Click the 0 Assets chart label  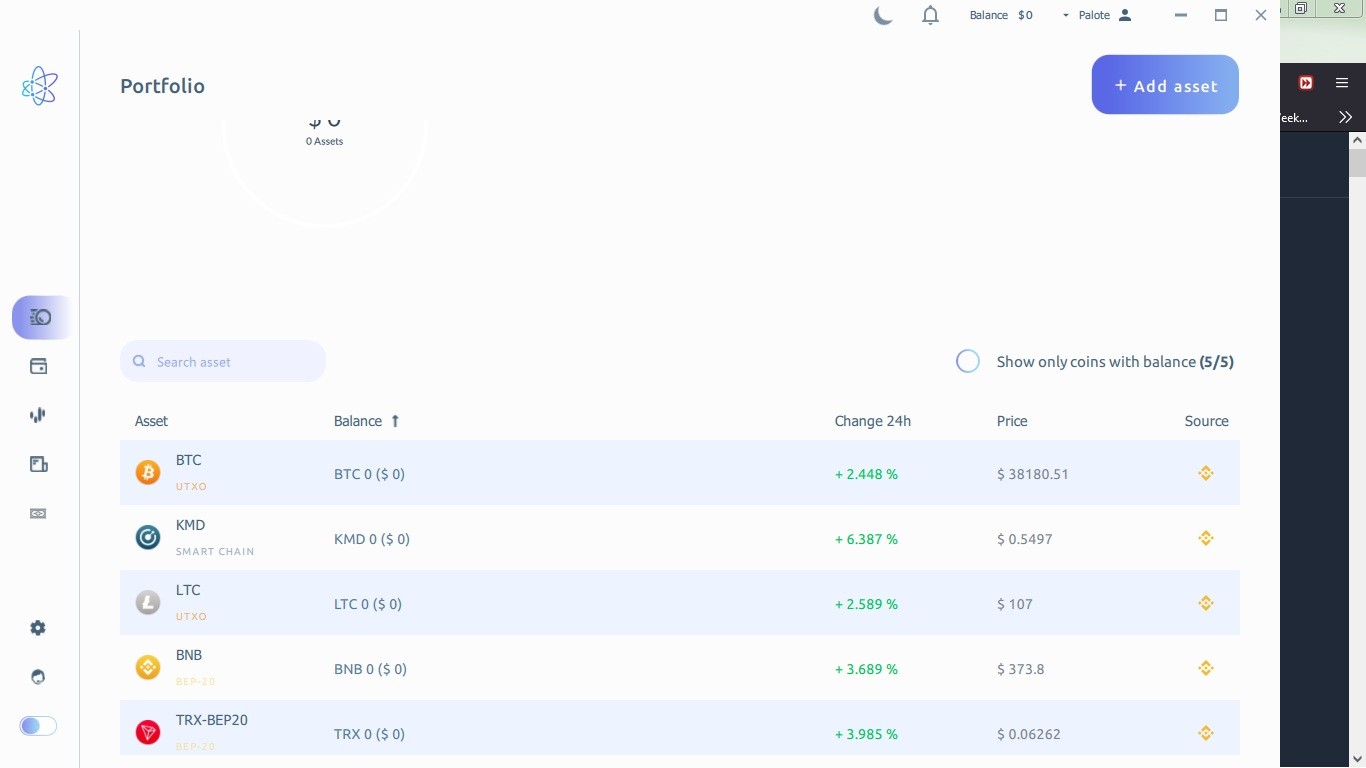[324, 141]
